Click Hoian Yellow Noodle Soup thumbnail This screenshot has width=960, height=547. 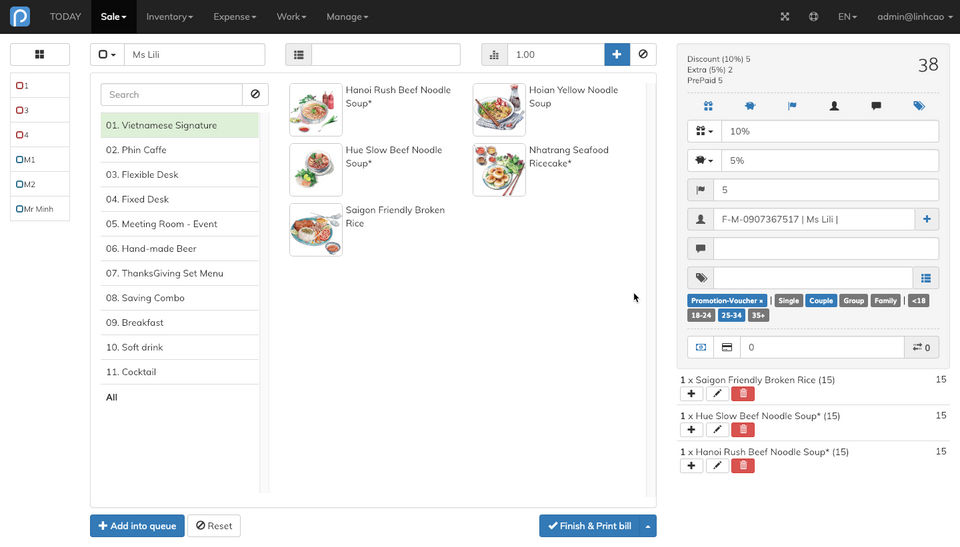(499, 110)
